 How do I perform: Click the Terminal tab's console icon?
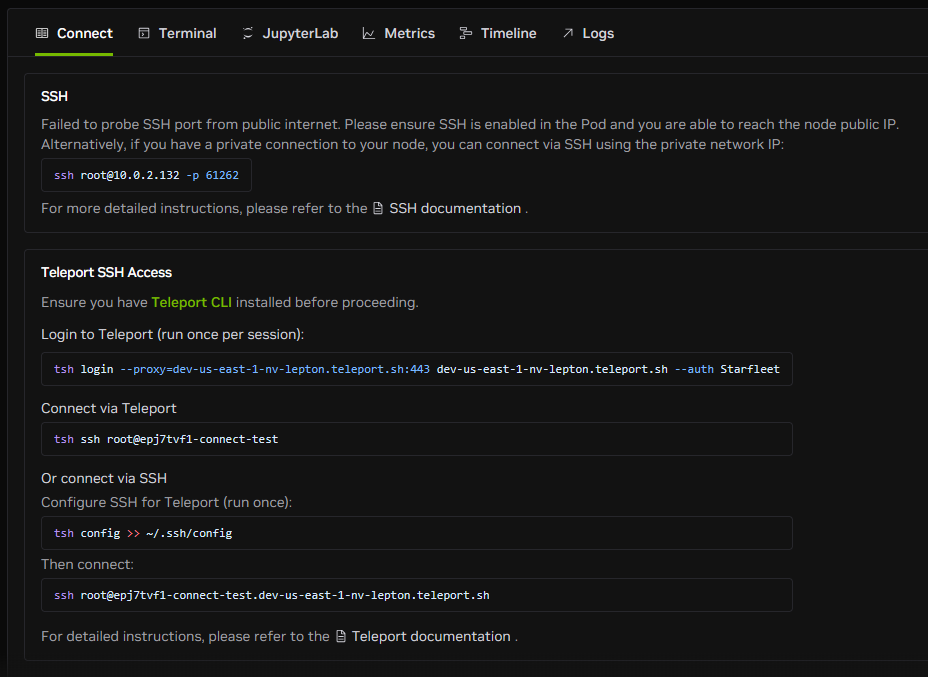144,33
